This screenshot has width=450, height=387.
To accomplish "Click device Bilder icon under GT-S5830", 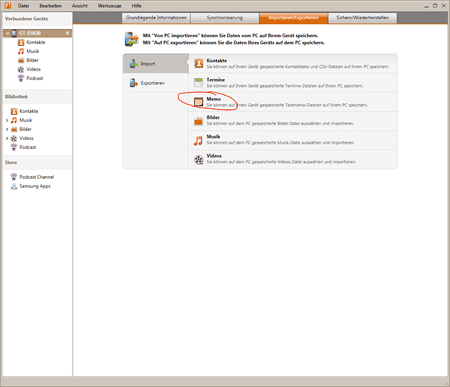I will click(x=21, y=60).
